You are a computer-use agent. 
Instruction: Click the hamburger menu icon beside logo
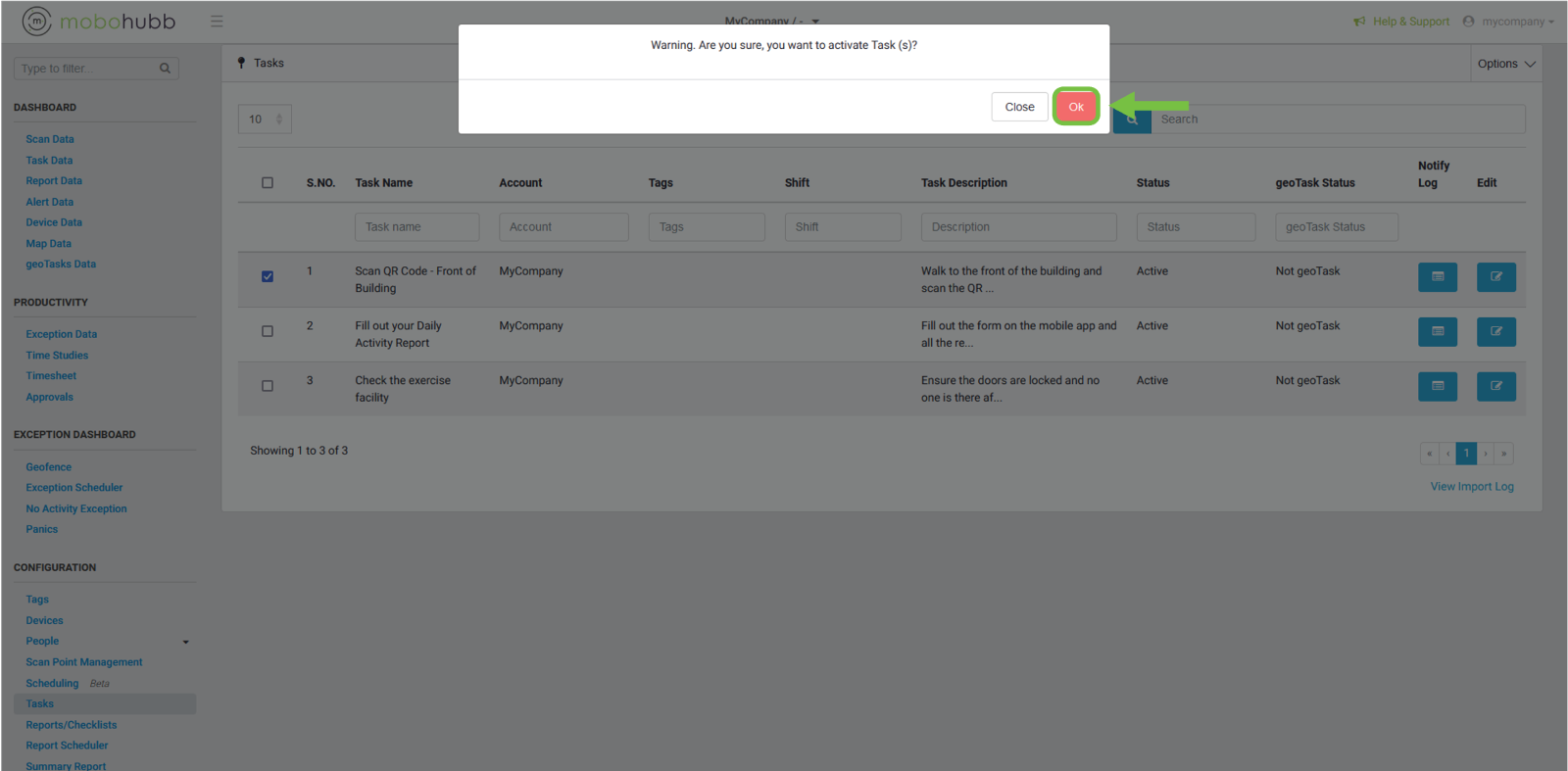[217, 22]
